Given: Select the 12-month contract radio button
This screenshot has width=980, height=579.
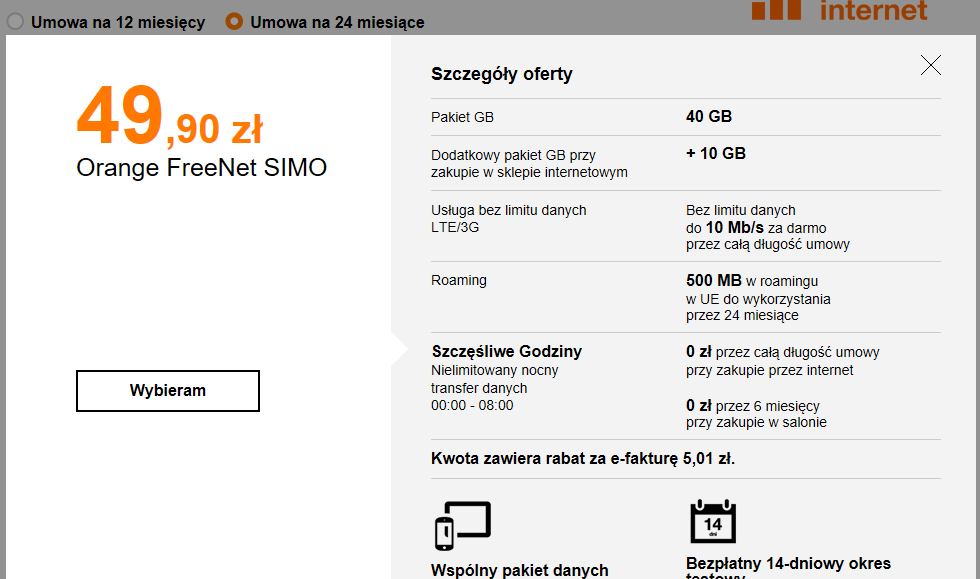Looking at the screenshot, I should coord(16,21).
